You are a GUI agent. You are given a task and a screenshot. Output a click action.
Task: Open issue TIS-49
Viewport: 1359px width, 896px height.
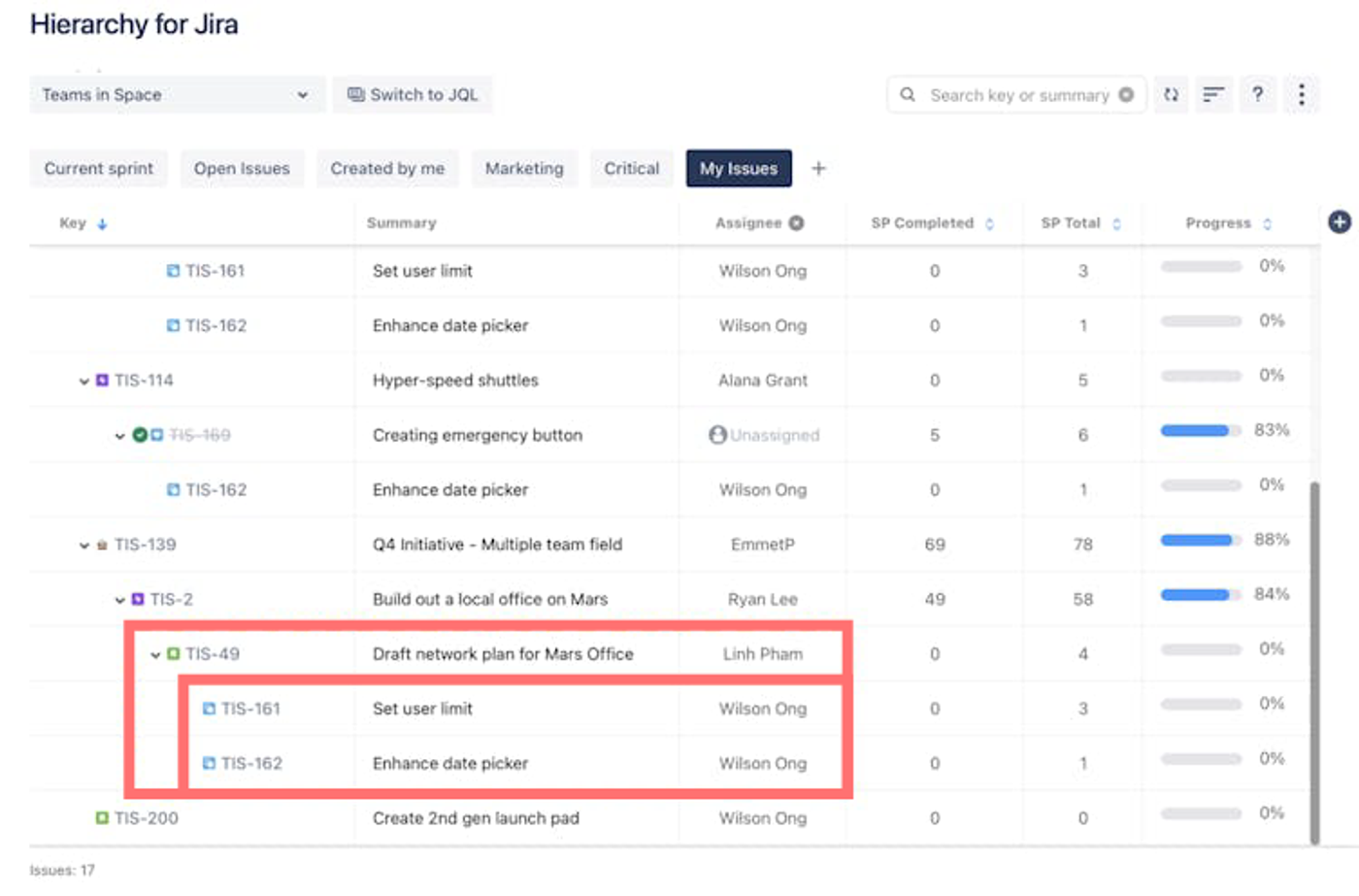coord(213,654)
